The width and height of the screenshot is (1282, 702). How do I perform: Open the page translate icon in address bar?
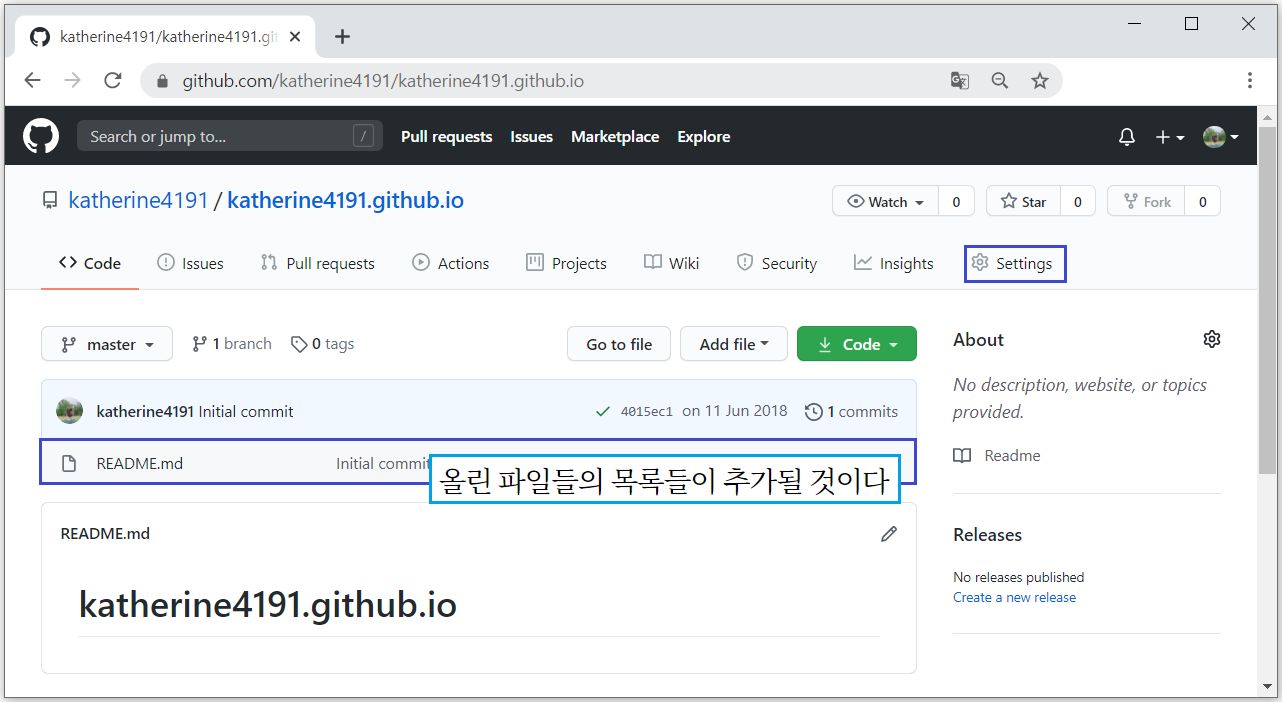click(960, 81)
